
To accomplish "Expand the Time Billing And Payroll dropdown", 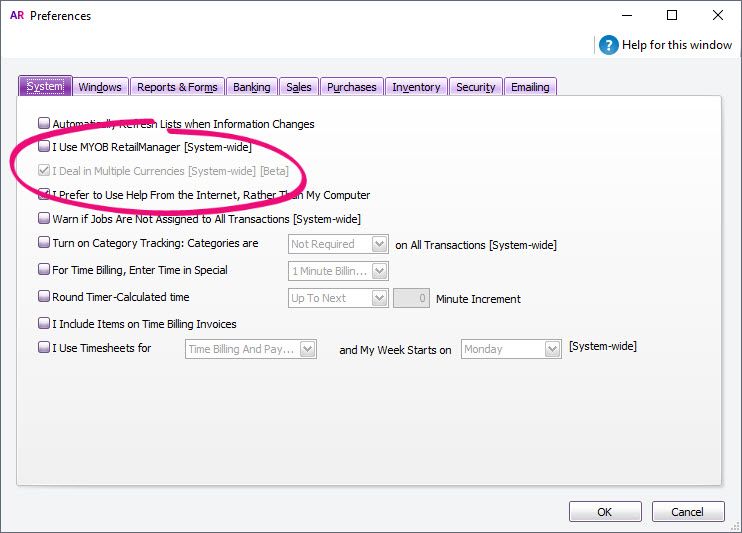I will click(308, 349).
